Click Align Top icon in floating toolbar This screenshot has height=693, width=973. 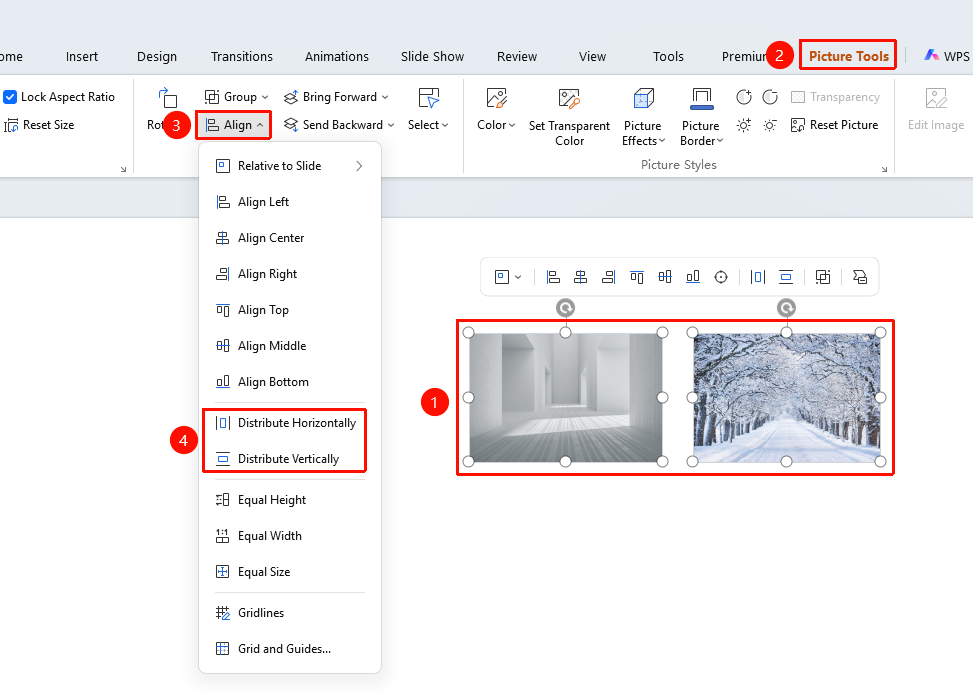click(637, 277)
